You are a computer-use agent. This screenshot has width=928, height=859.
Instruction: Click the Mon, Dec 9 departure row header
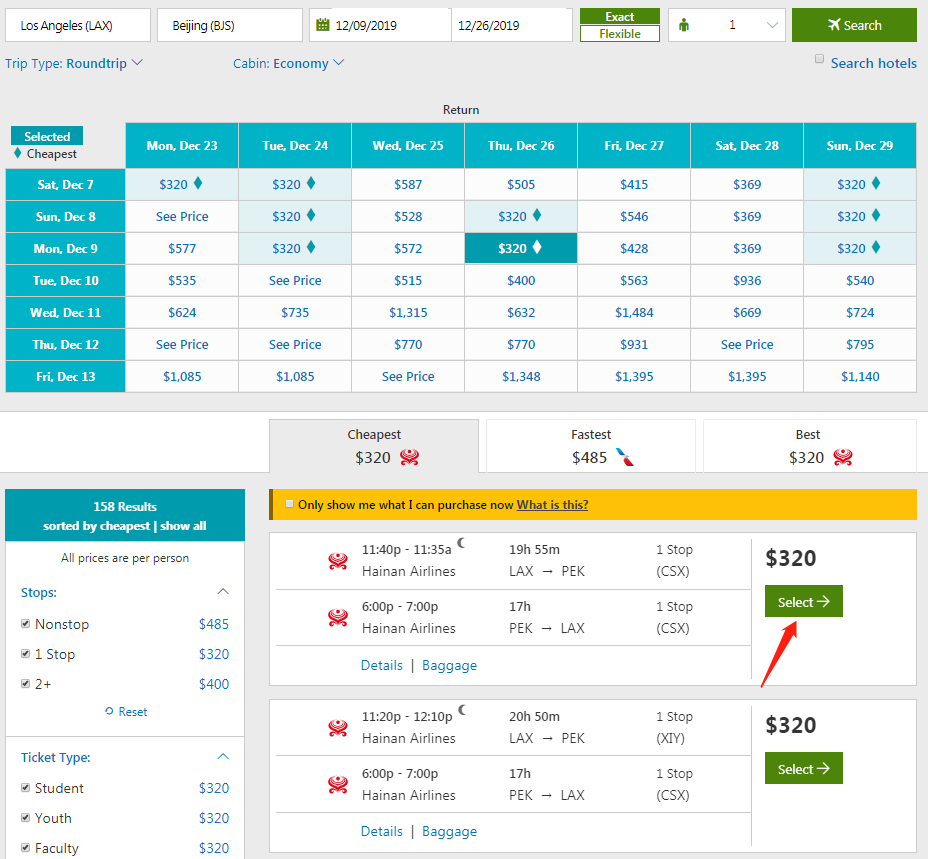pyautogui.click(x=66, y=248)
